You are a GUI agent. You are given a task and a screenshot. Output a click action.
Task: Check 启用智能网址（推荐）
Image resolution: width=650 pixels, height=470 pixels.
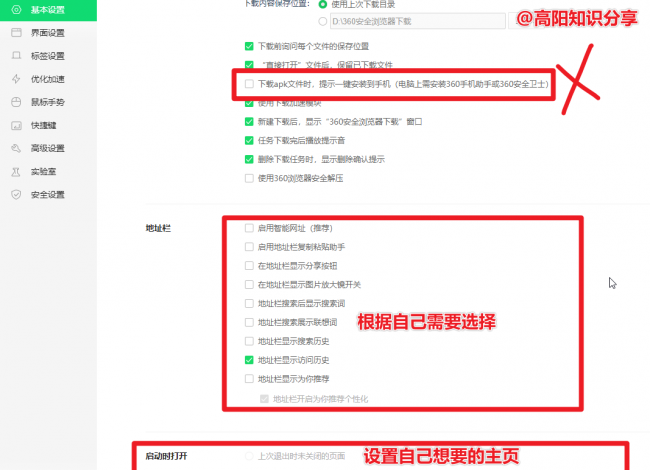(x=249, y=228)
